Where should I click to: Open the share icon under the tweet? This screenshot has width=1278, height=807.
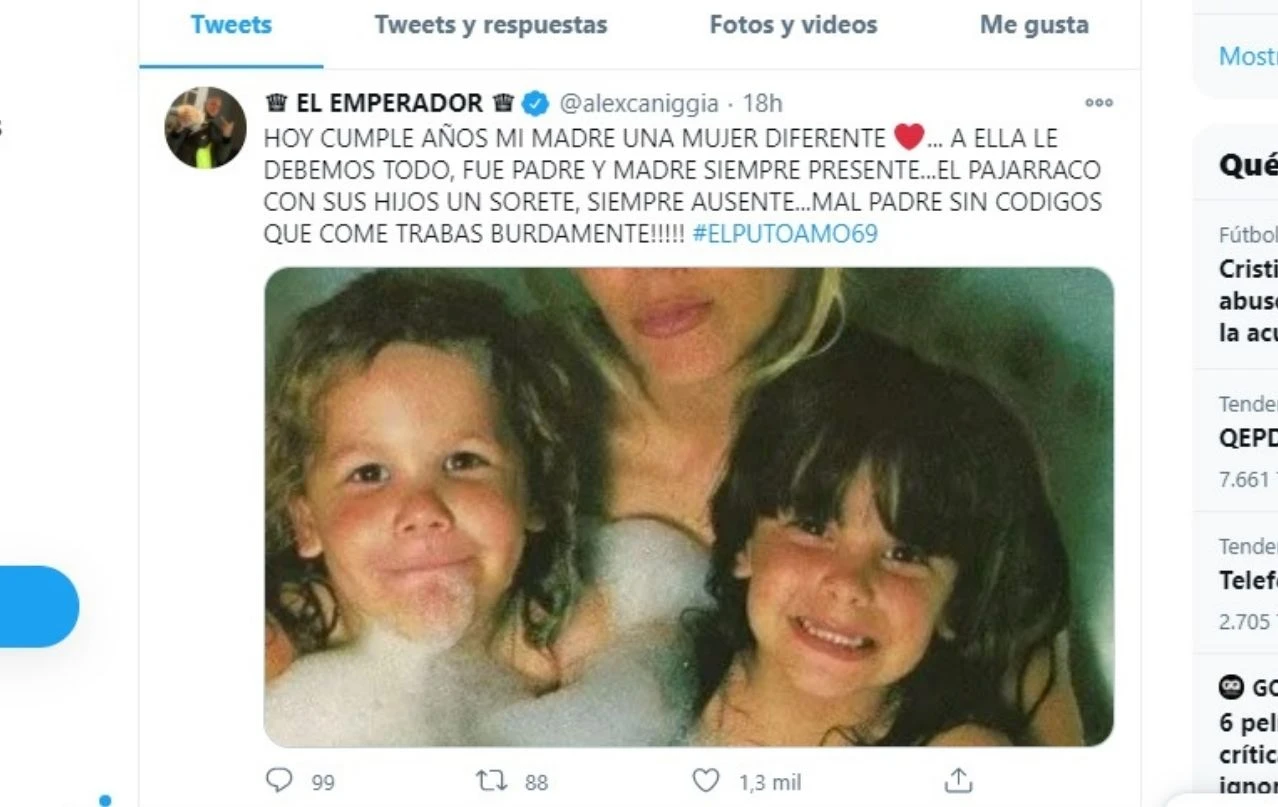(x=958, y=780)
